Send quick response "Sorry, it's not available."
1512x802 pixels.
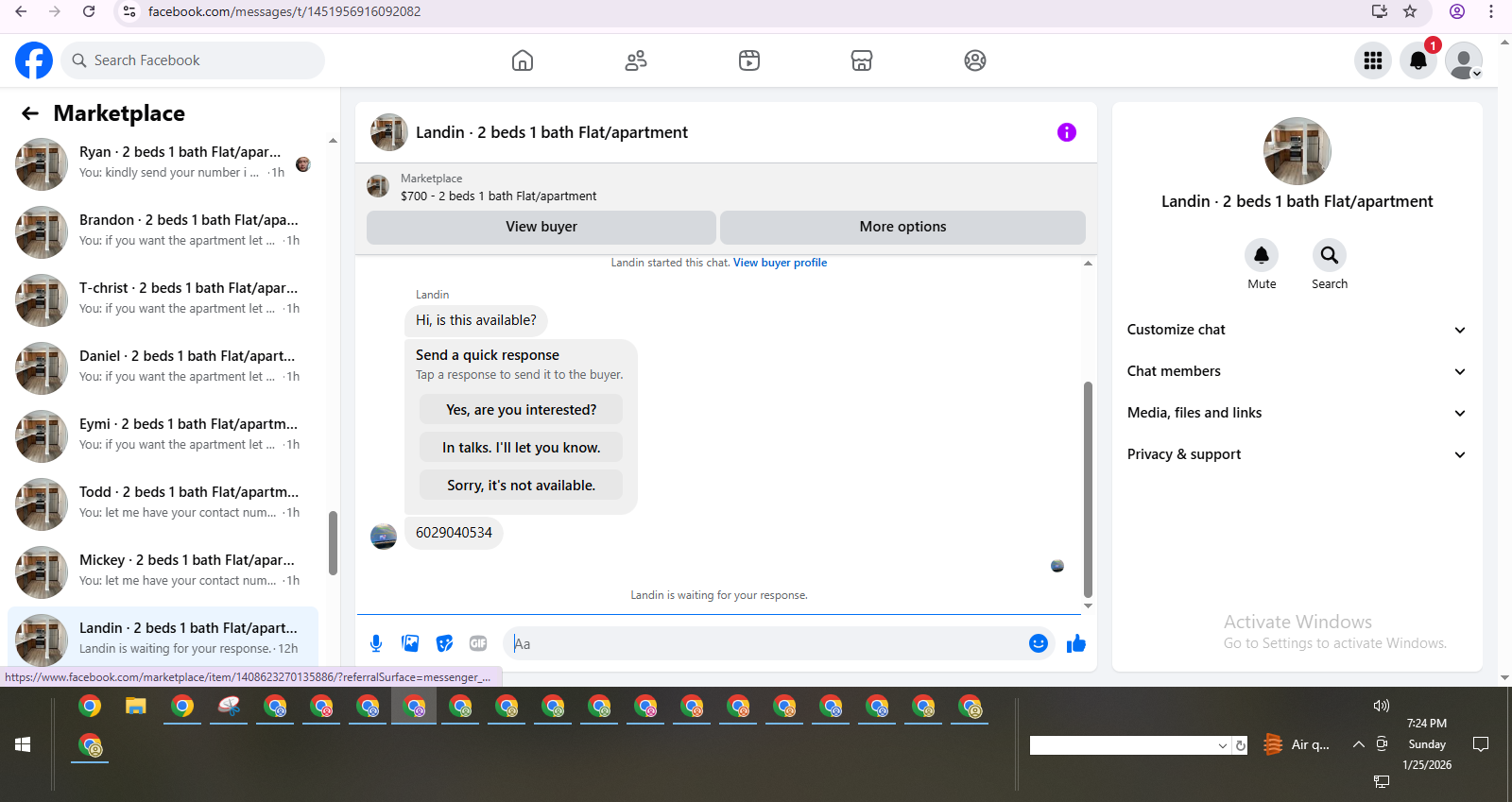pos(522,486)
